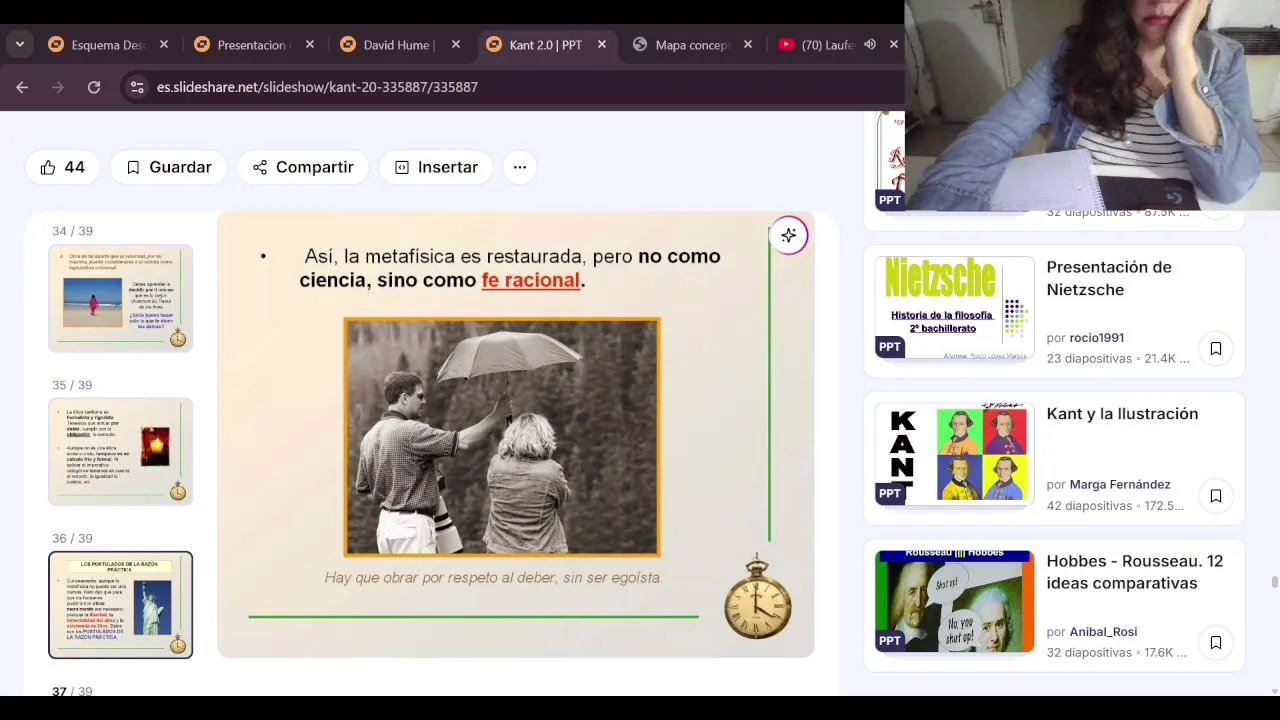Open Kant y la Ilustración recommendation
The width and height of the screenshot is (1280, 720).
1122,414
